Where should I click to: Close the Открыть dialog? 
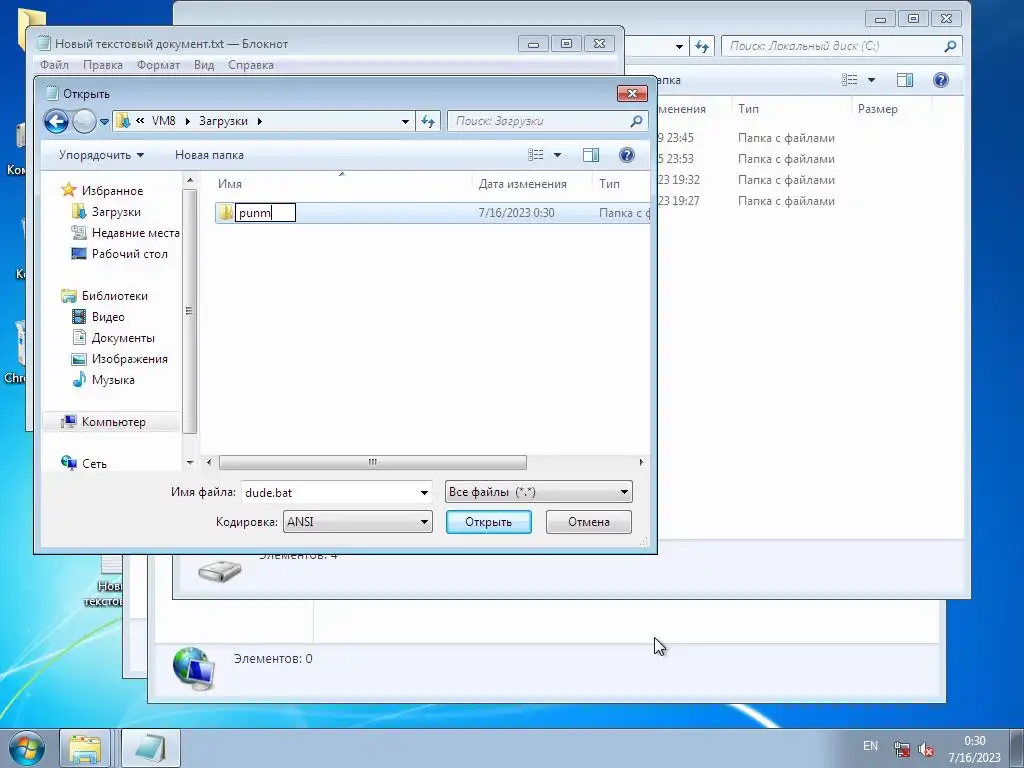(x=632, y=93)
